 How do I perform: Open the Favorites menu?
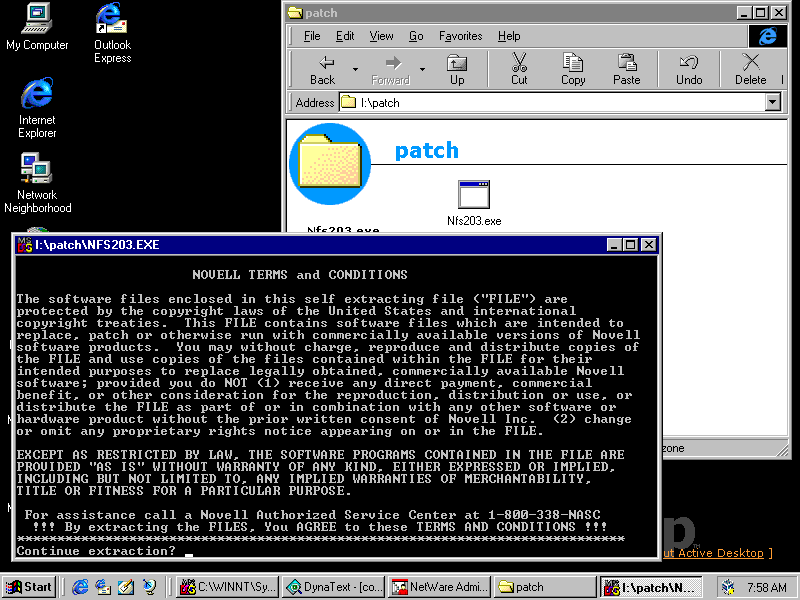click(x=461, y=36)
